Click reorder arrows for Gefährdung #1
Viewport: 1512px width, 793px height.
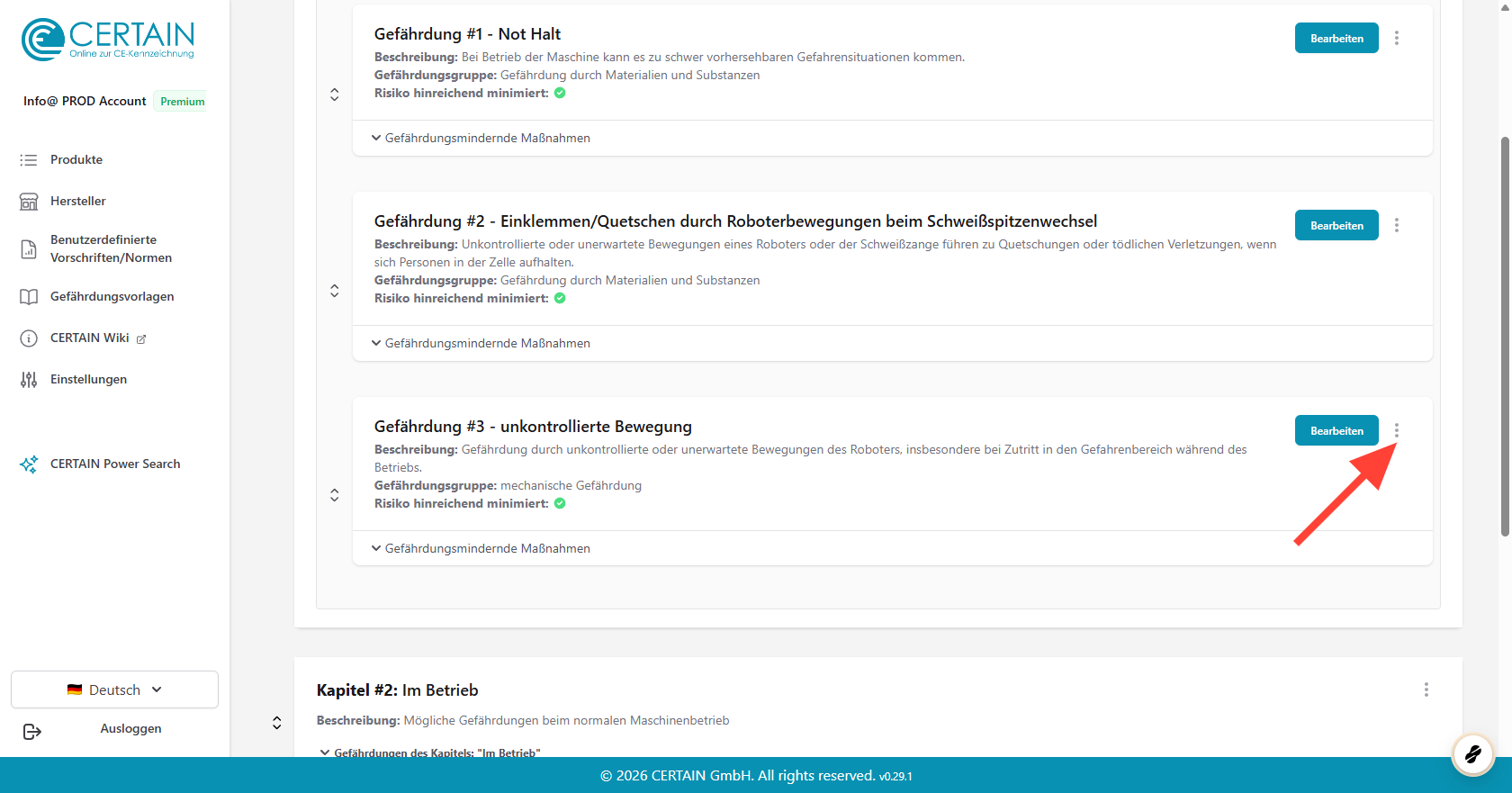point(334,95)
